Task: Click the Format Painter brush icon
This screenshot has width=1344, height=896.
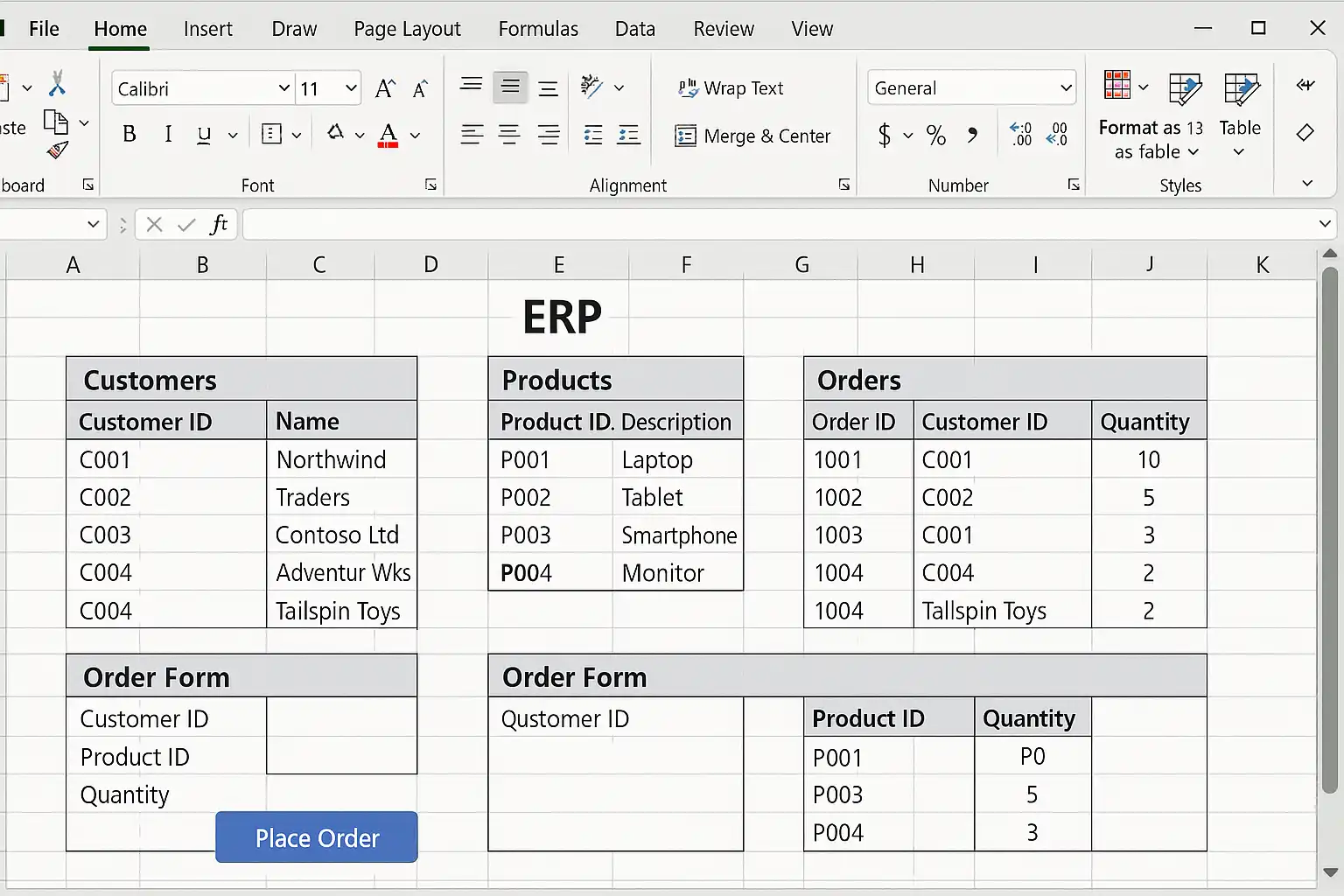Action: (x=58, y=150)
